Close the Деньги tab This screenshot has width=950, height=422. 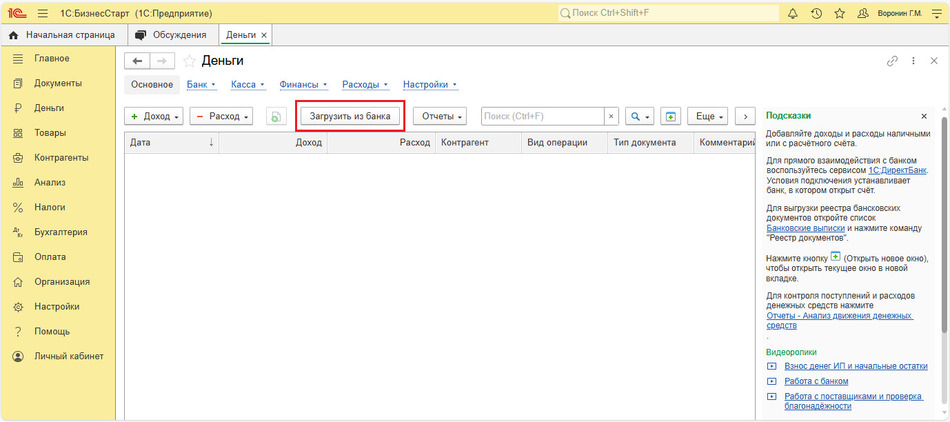click(x=264, y=35)
